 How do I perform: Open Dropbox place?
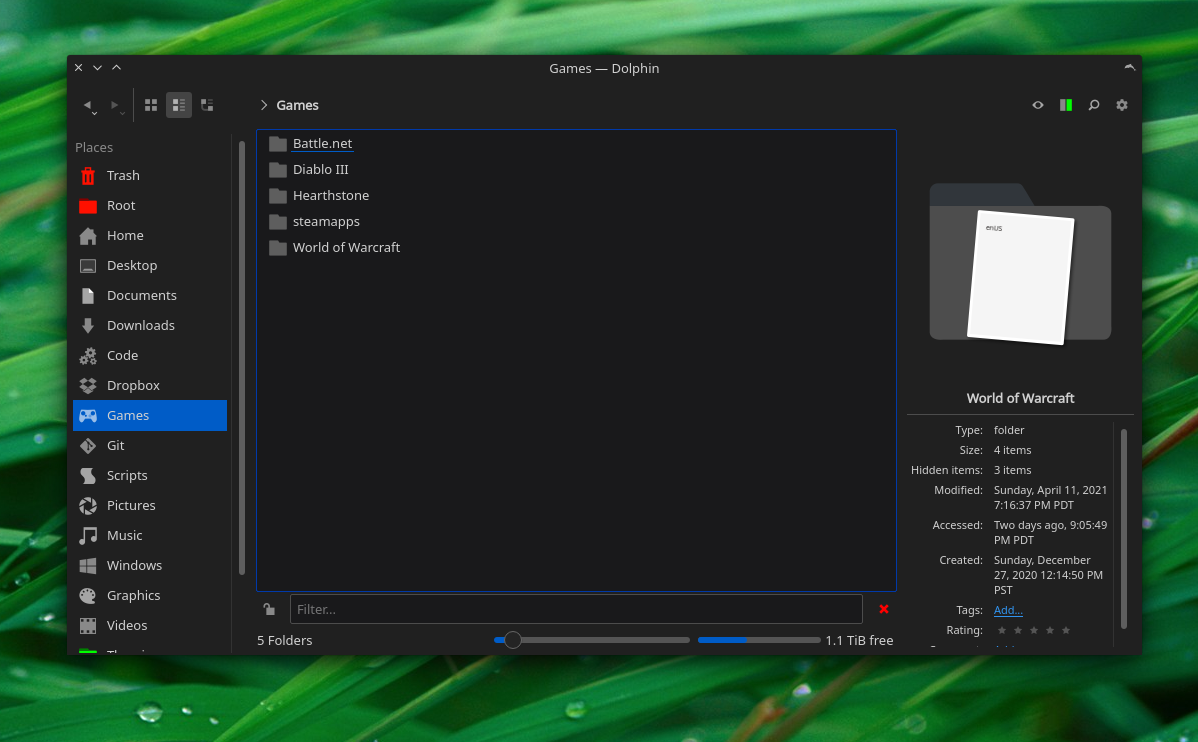click(150, 385)
